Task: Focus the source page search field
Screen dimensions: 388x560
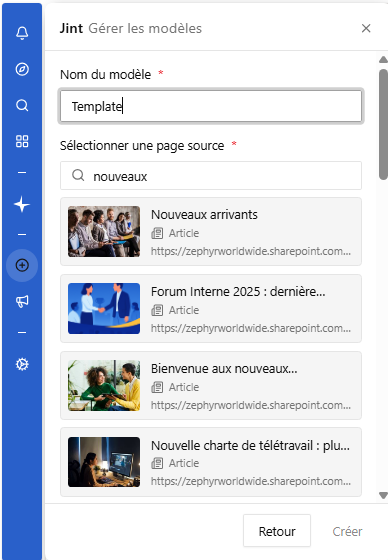Action: [211, 176]
